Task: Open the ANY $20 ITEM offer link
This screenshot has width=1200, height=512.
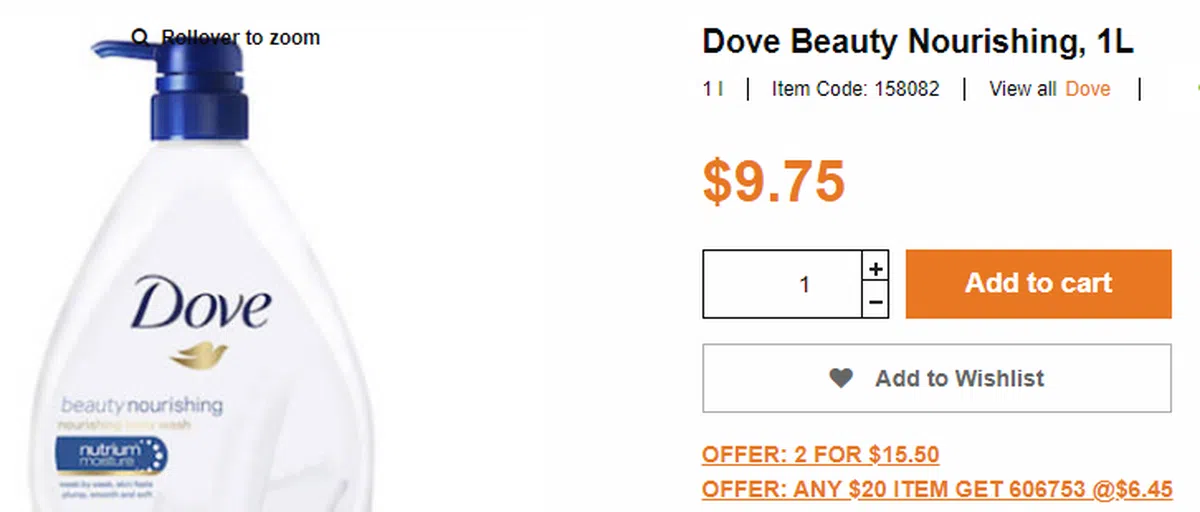Action: [x=936, y=490]
